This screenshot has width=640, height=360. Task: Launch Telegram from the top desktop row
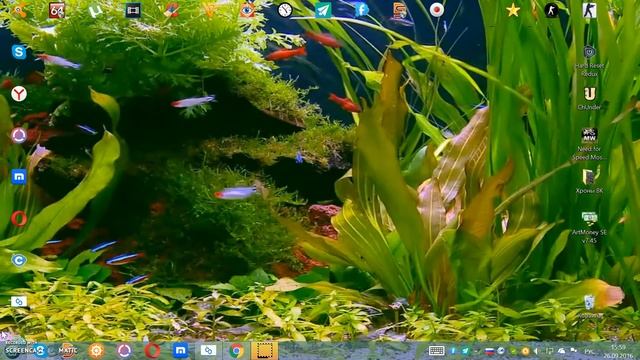pyautogui.click(x=323, y=11)
